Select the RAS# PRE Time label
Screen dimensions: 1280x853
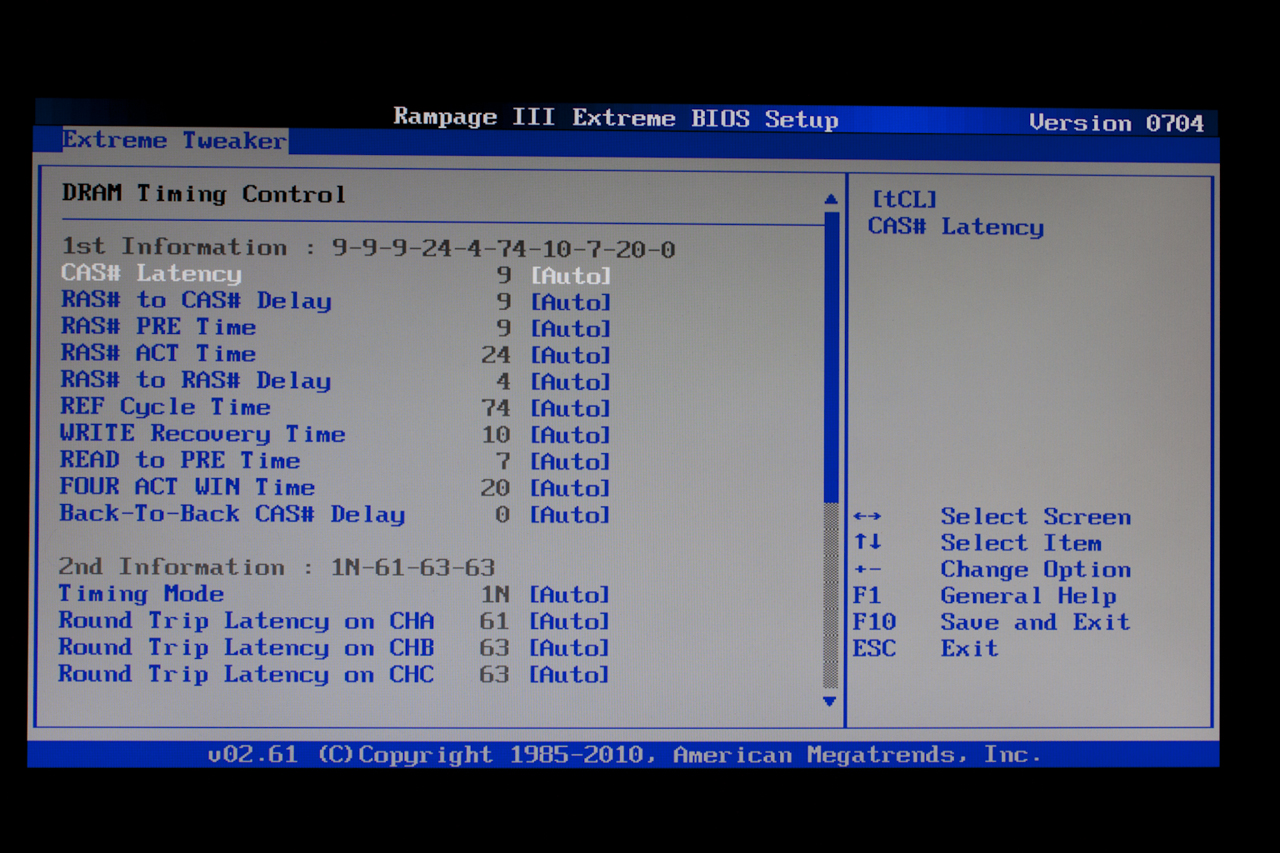coord(158,327)
